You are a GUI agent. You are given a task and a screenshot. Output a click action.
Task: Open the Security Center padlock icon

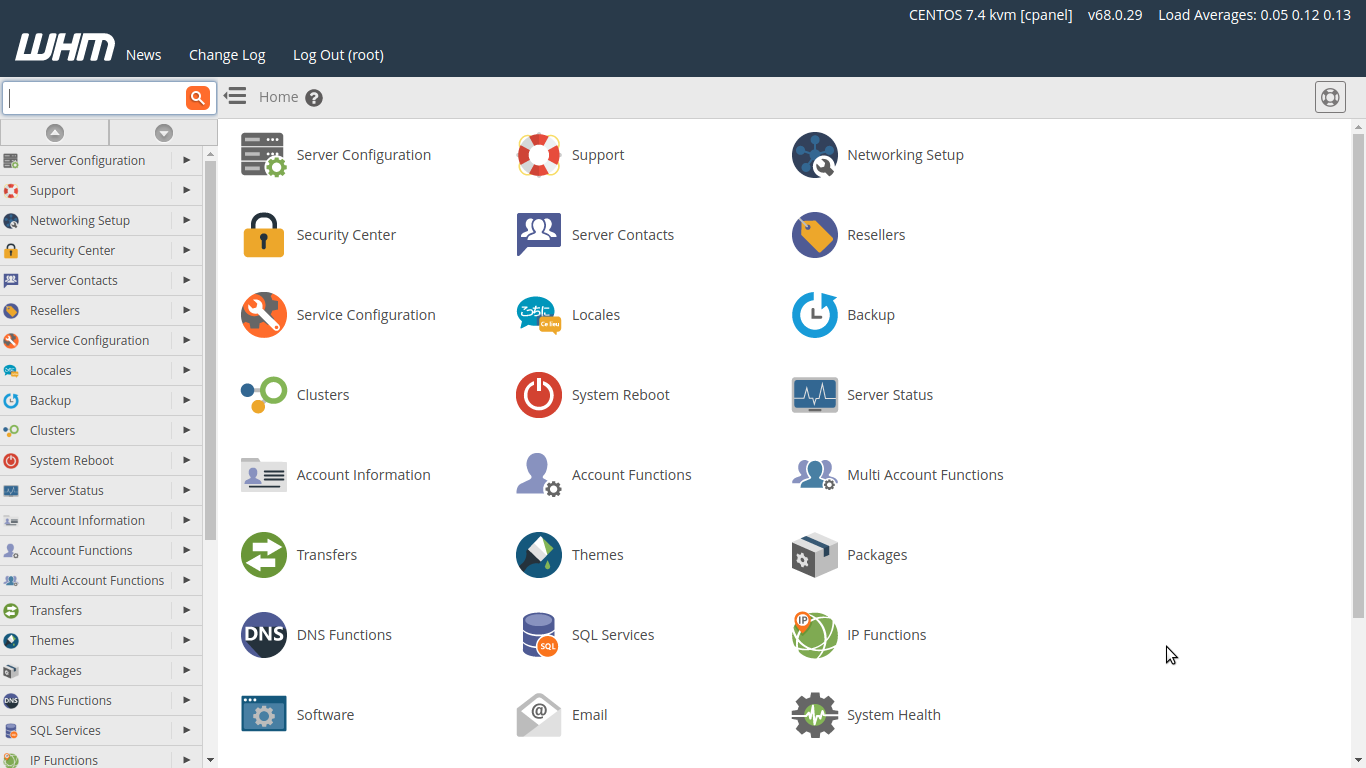coord(263,235)
